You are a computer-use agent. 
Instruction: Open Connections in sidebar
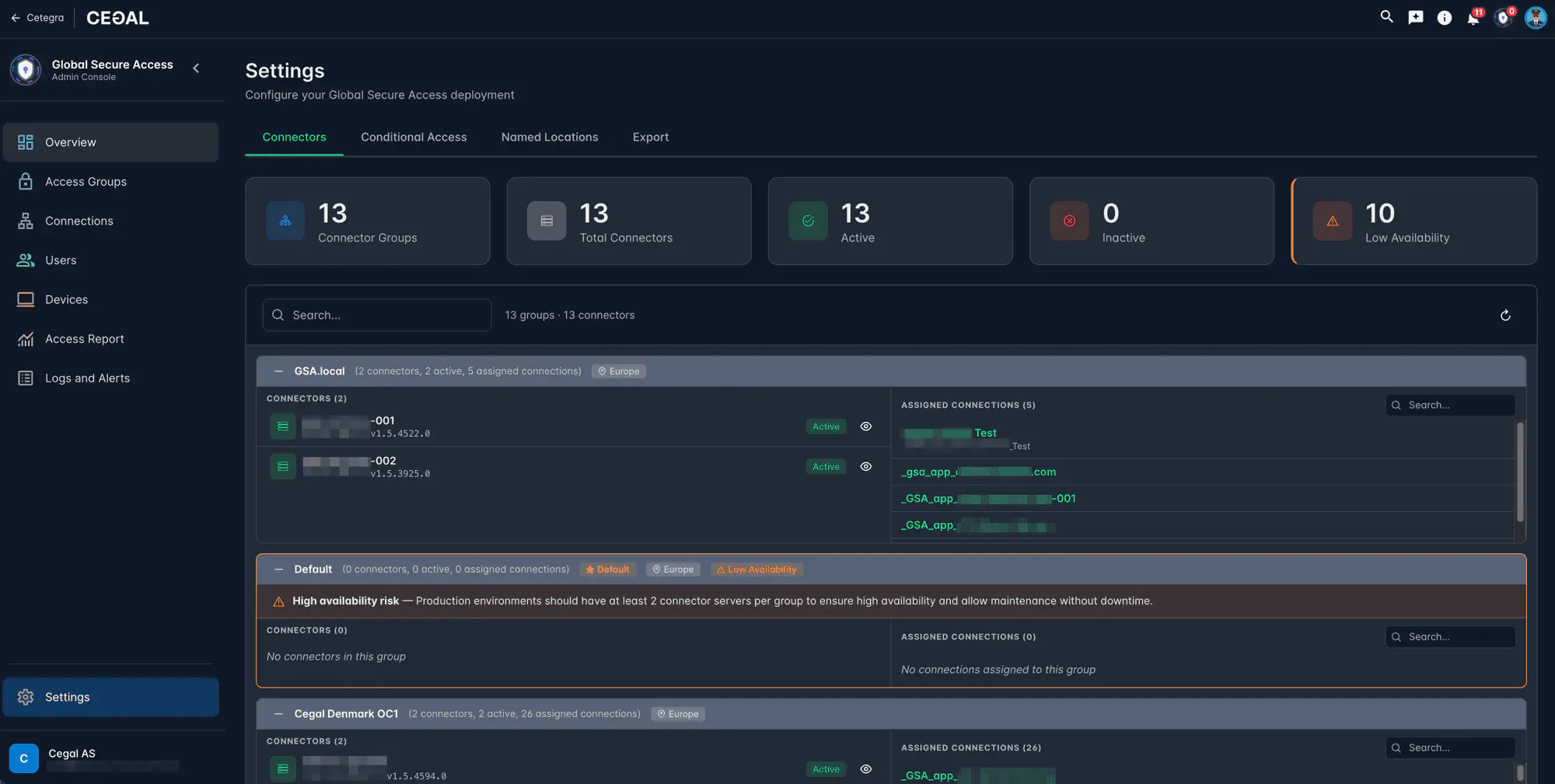[110, 221]
